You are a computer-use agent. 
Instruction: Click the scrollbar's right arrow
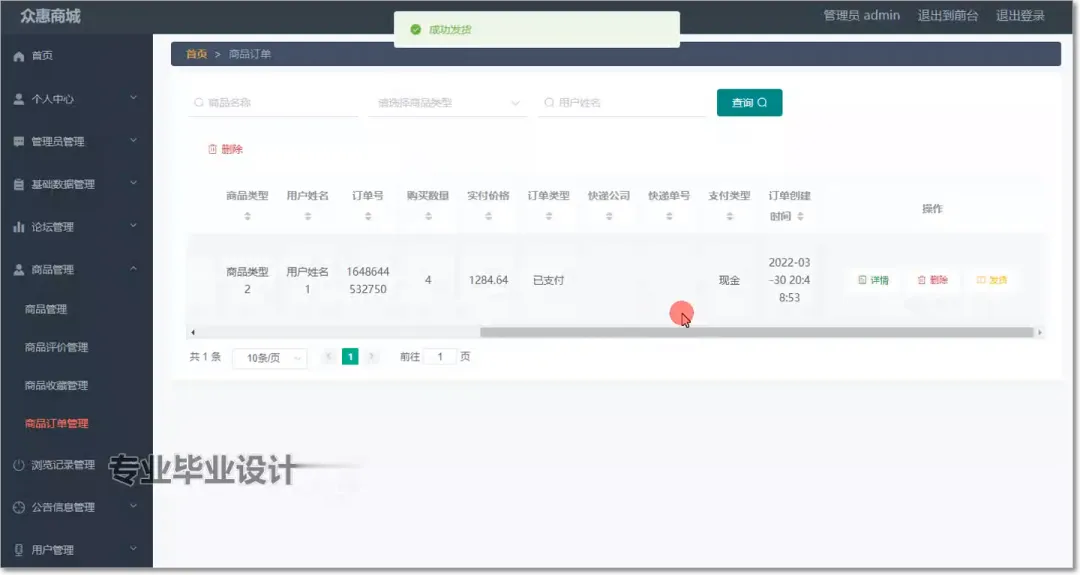[1039, 333]
